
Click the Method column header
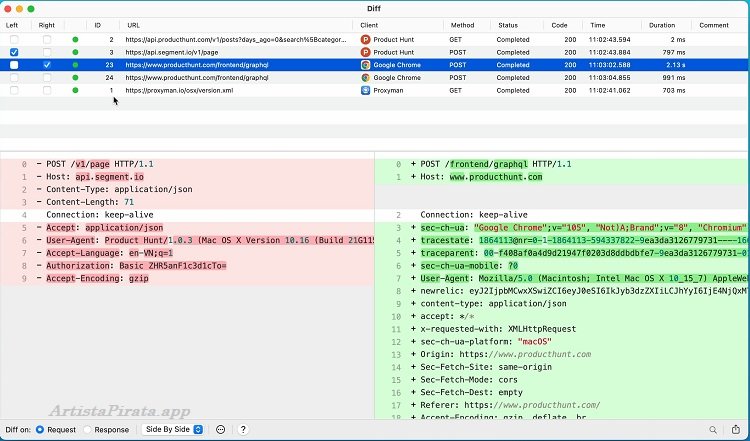462,24
